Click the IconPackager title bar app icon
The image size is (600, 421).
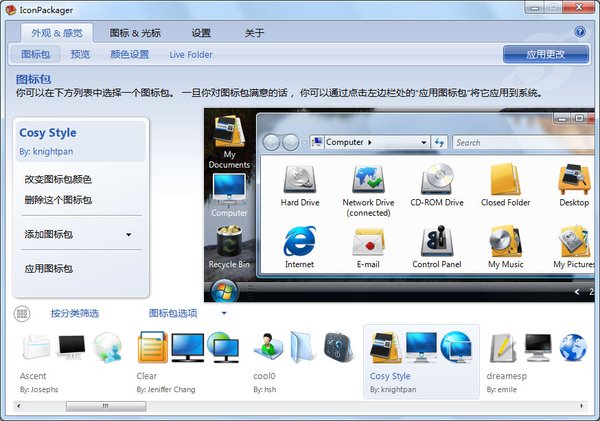[10, 10]
